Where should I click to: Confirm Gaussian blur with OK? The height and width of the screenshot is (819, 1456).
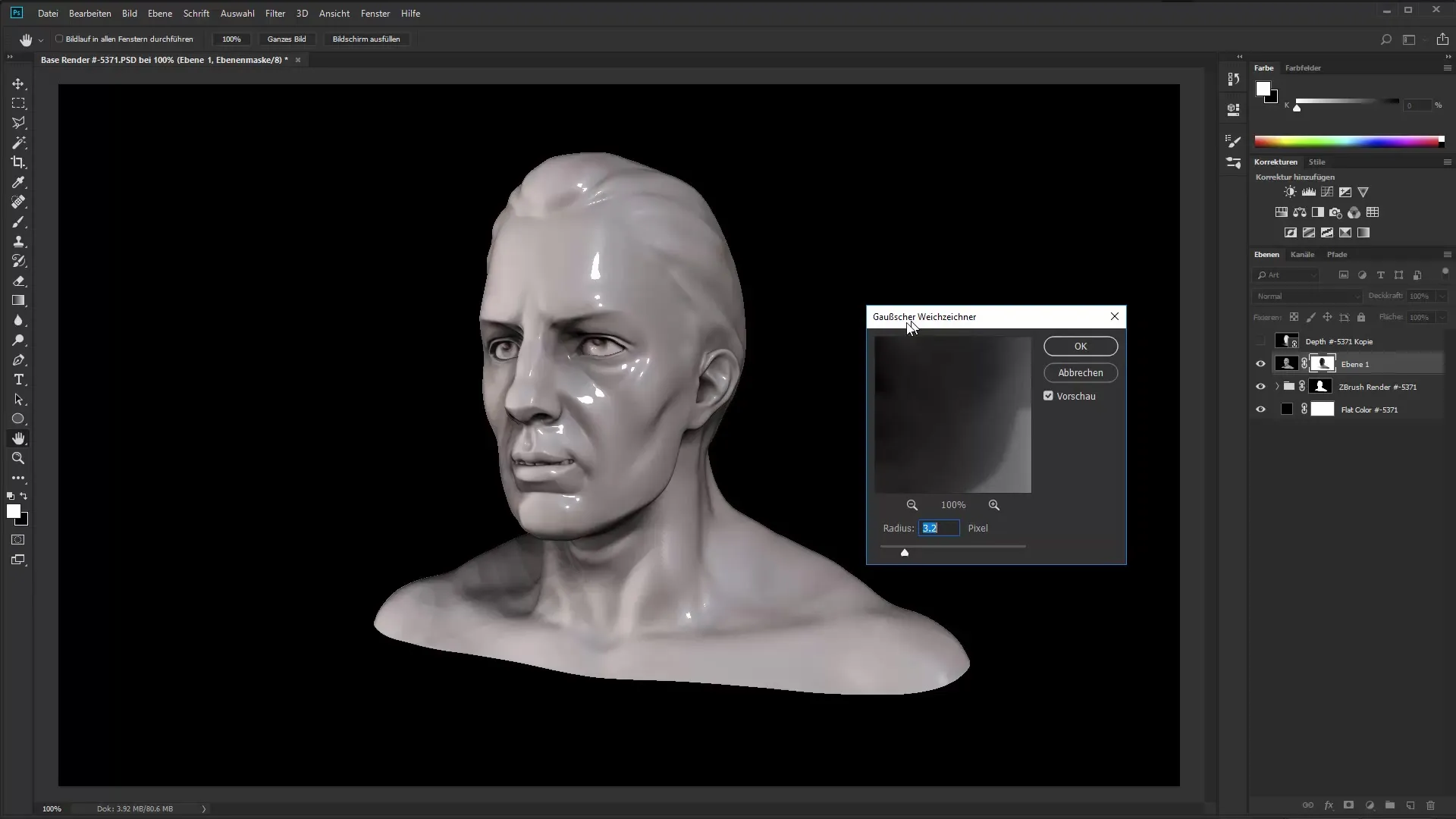1081,347
